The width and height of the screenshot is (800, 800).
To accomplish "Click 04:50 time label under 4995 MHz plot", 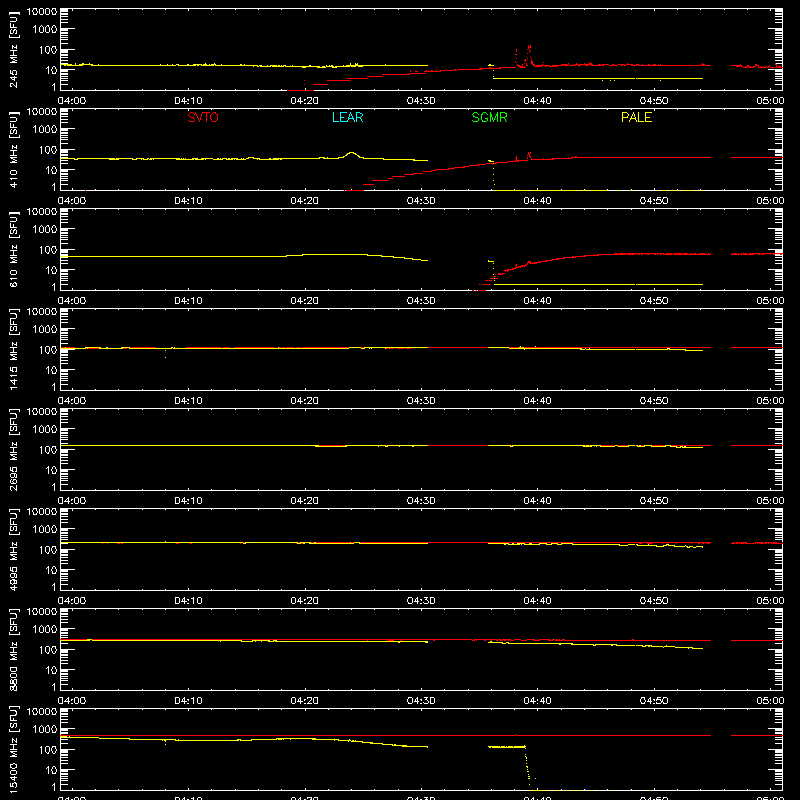I will pyautogui.click(x=654, y=601).
